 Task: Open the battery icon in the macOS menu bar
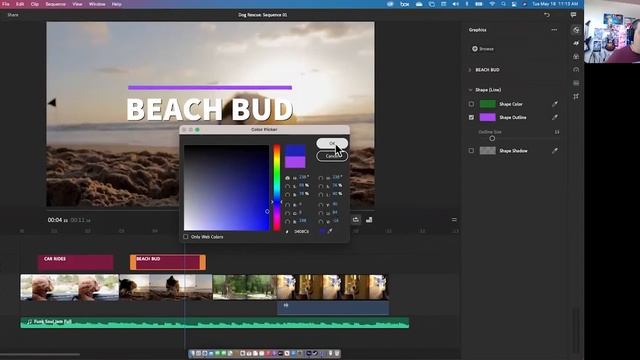[479, 4]
